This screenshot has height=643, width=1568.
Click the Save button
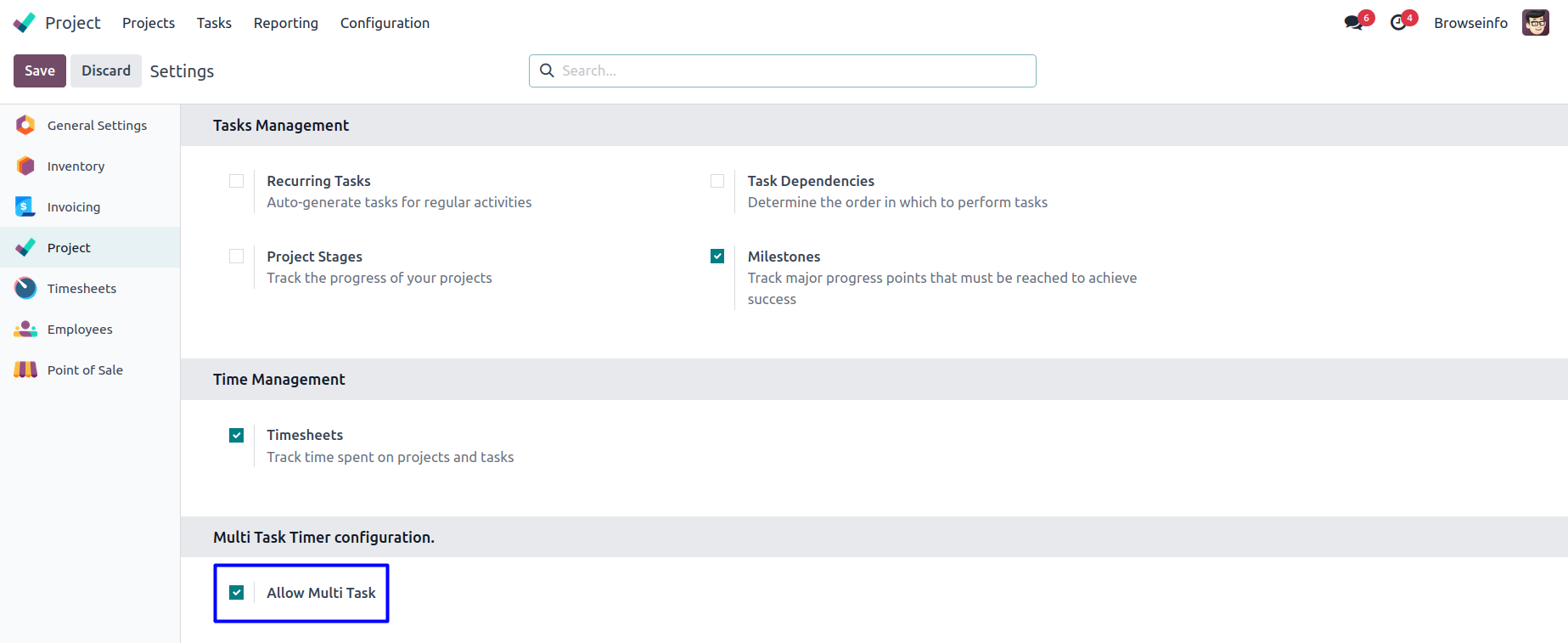[x=40, y=71]
